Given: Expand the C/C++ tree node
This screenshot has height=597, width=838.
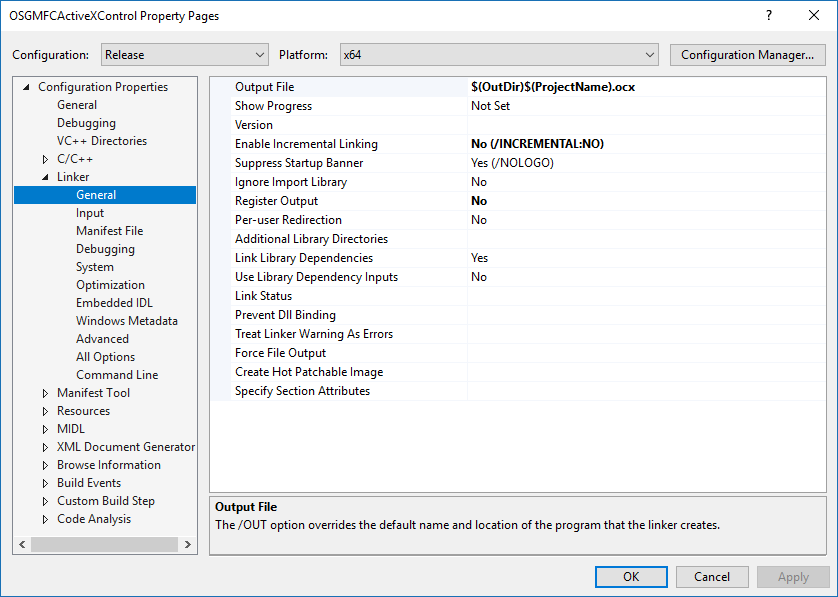Looking at the screenshot, I should tap(45, 159).
